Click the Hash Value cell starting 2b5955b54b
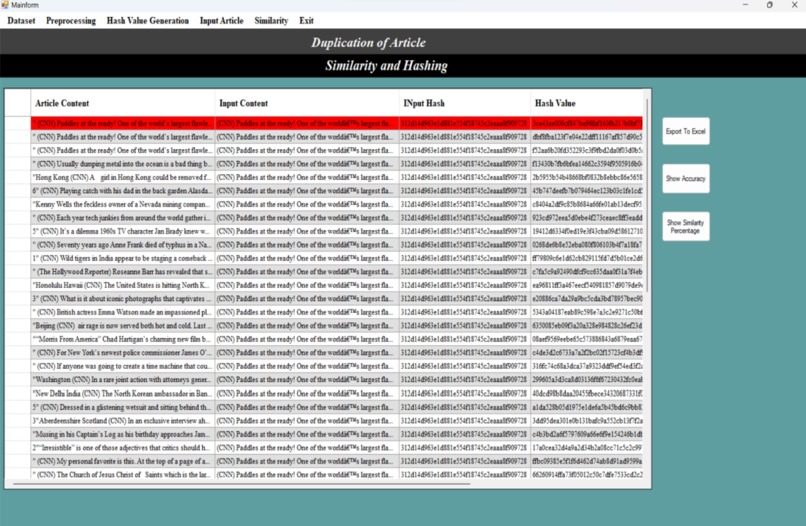 tap(587, 177)
